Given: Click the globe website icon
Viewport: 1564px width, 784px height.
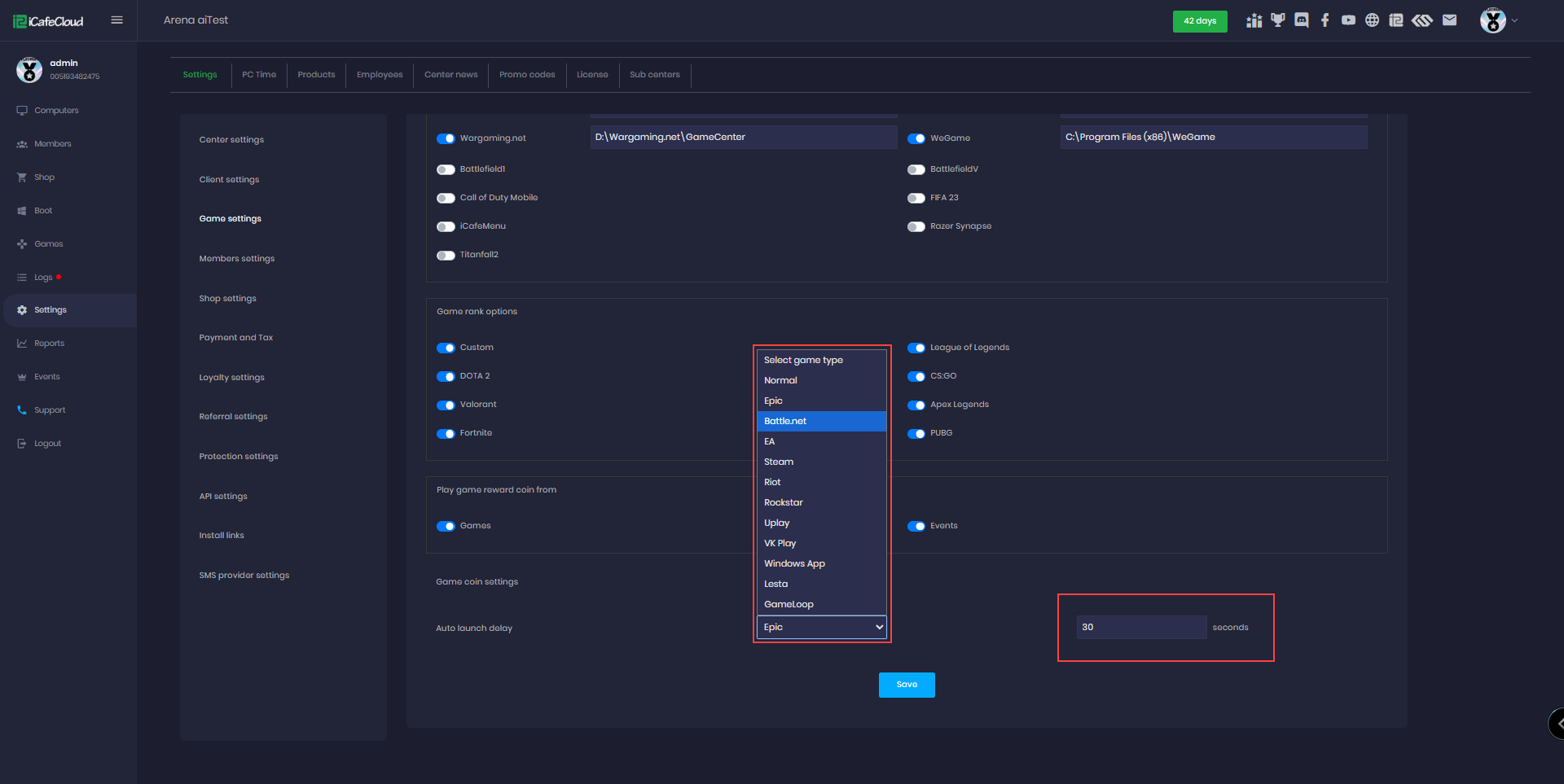Looking at the screenshot, I should (1372, 20).
